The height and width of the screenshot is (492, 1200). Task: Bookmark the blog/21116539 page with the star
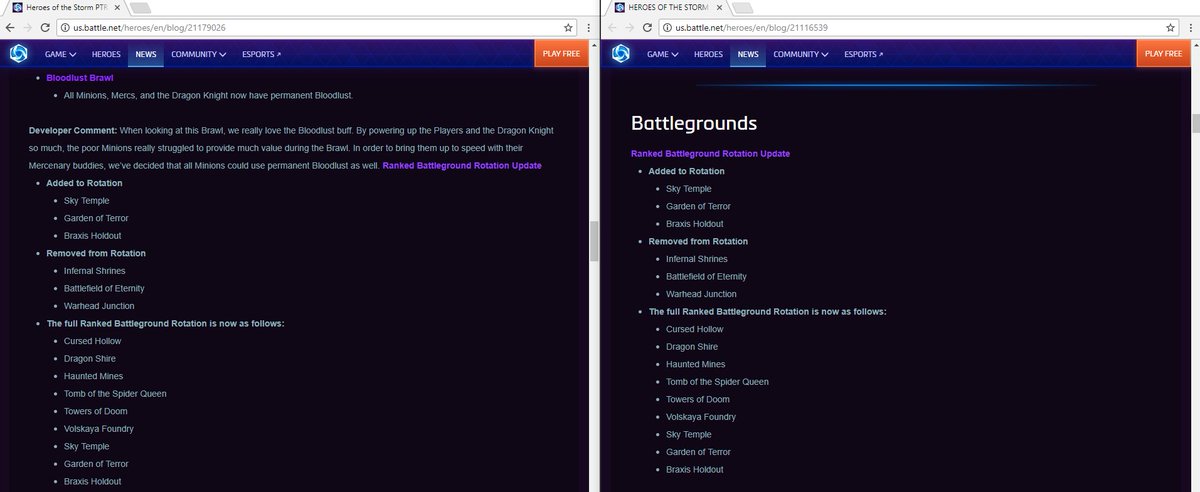pyautogui.click(x=1170, y=27)
